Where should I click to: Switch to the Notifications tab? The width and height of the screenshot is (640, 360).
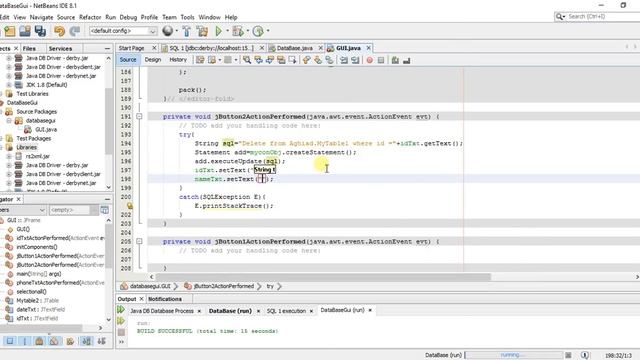[165, 299]
